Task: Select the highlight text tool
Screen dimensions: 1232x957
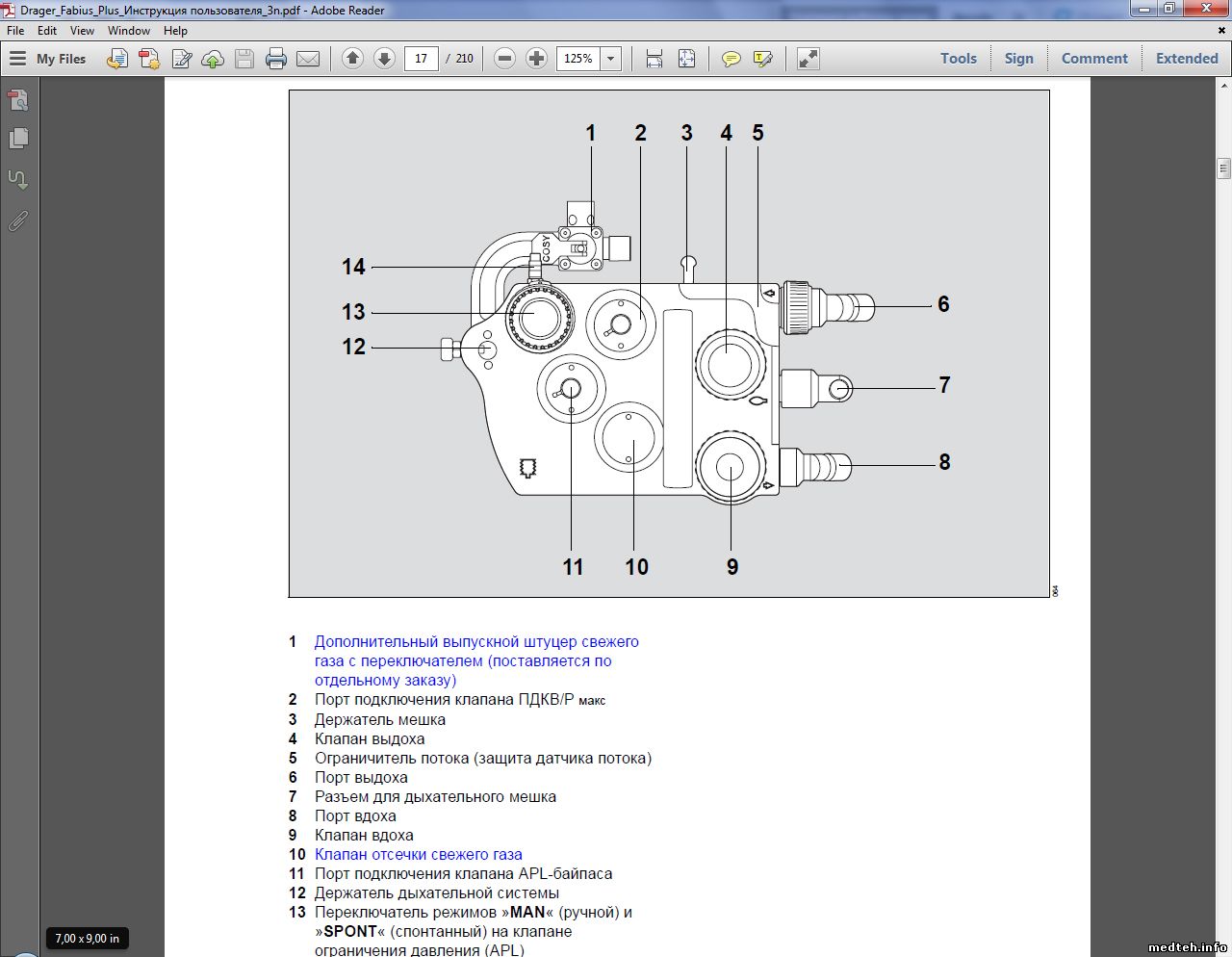Action: click(763, 59)
